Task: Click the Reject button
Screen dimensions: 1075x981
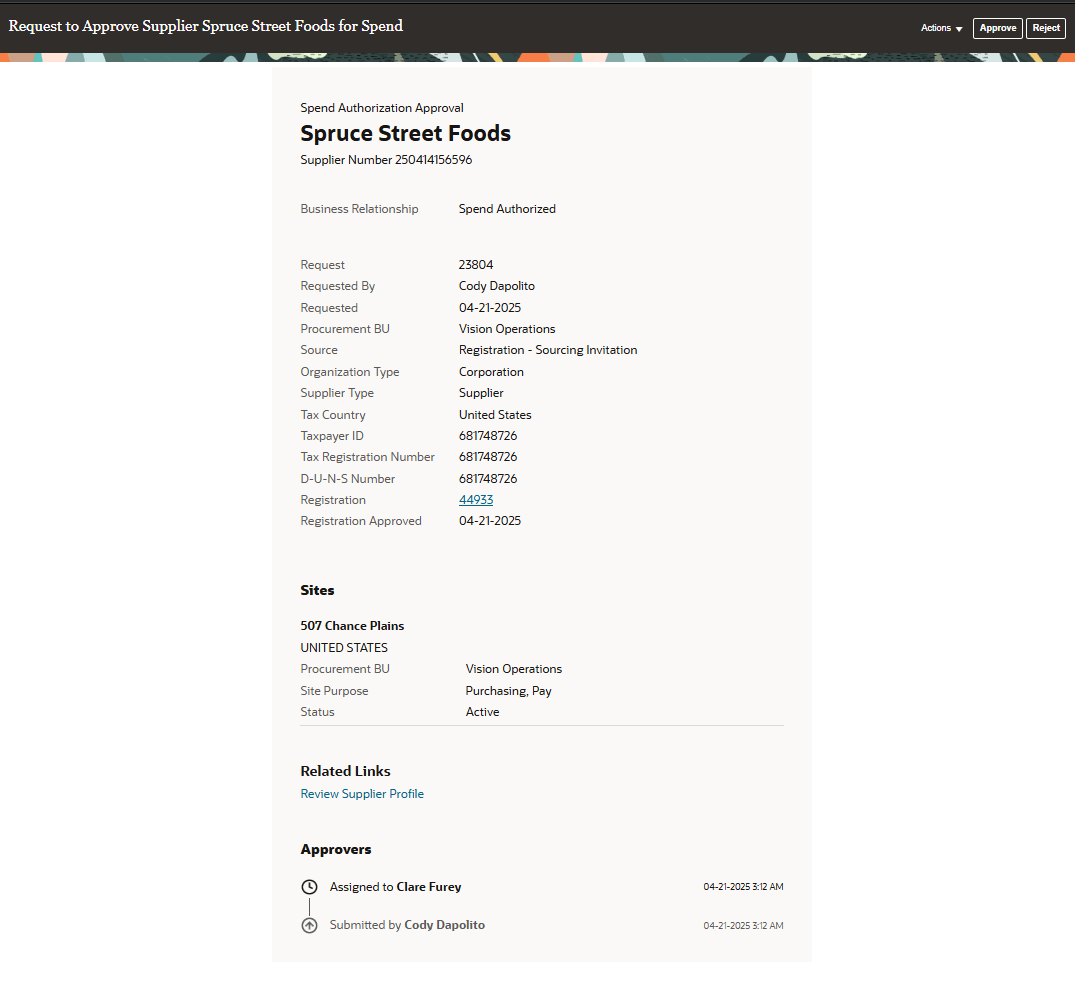Action: 1046,28
